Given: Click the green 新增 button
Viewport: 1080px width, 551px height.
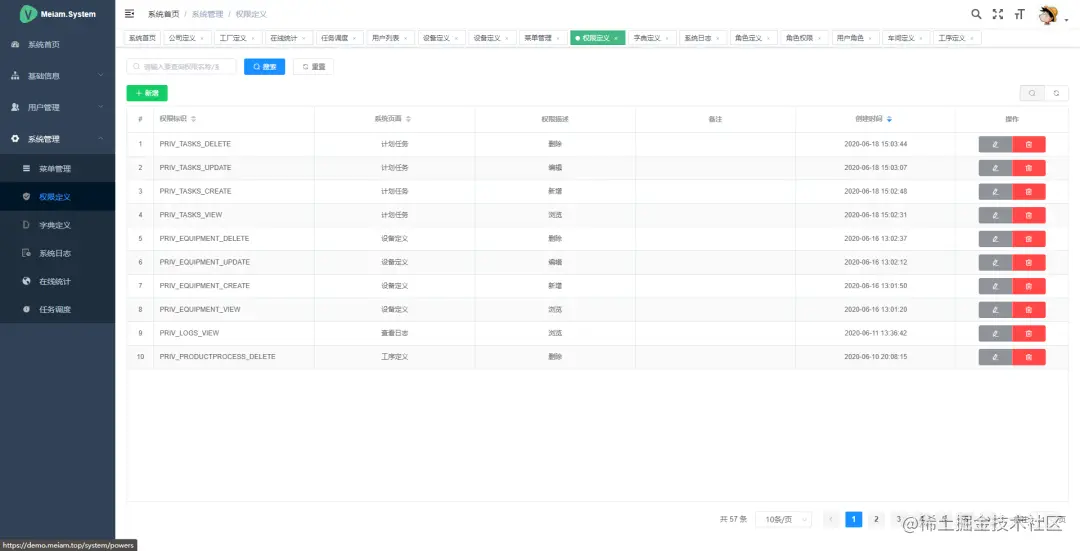Looking at the screenshot, I should [147, 93].
